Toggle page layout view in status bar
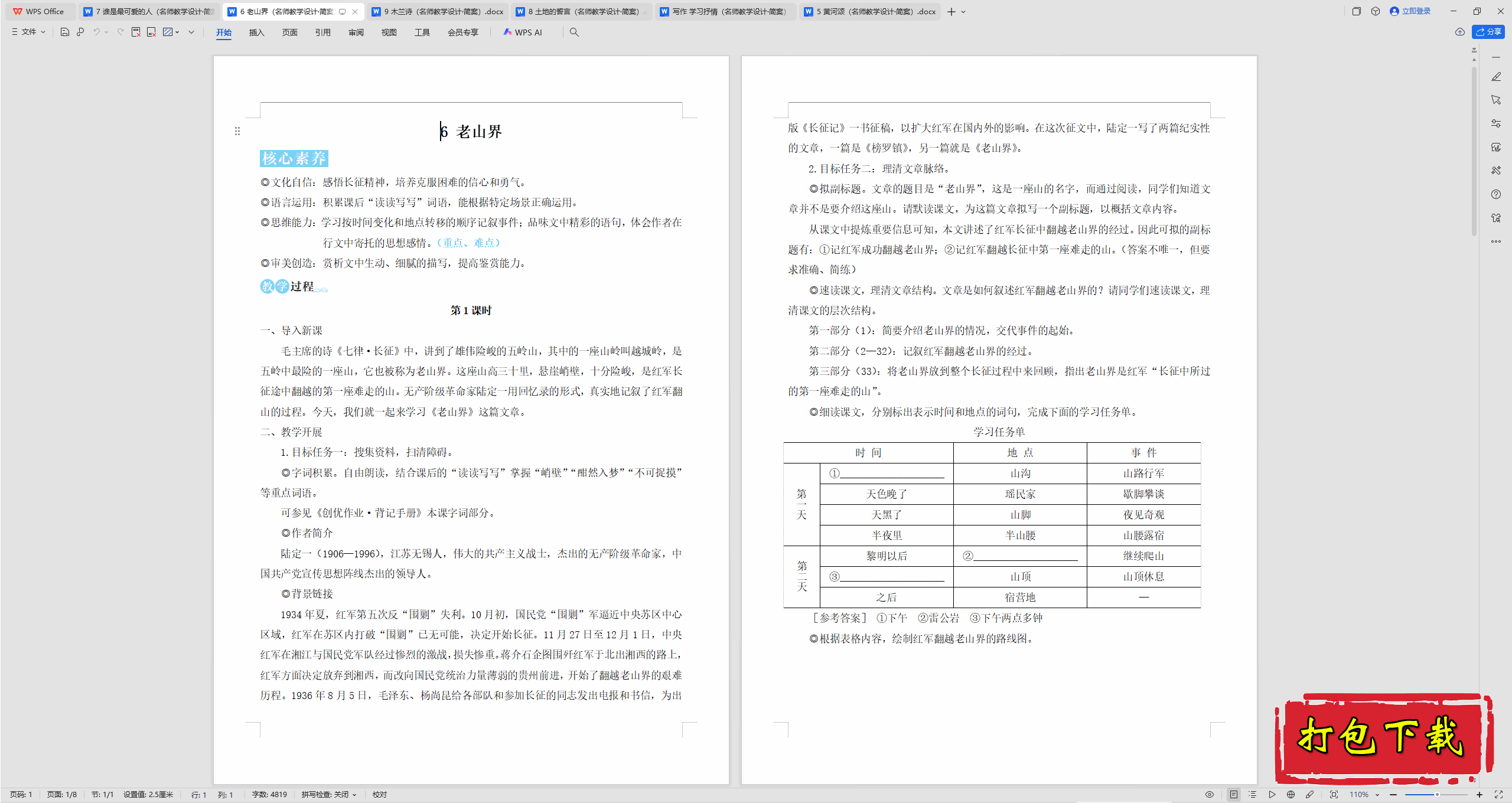The height and width of the screenshot is (803, 1512). point(1234,795)
